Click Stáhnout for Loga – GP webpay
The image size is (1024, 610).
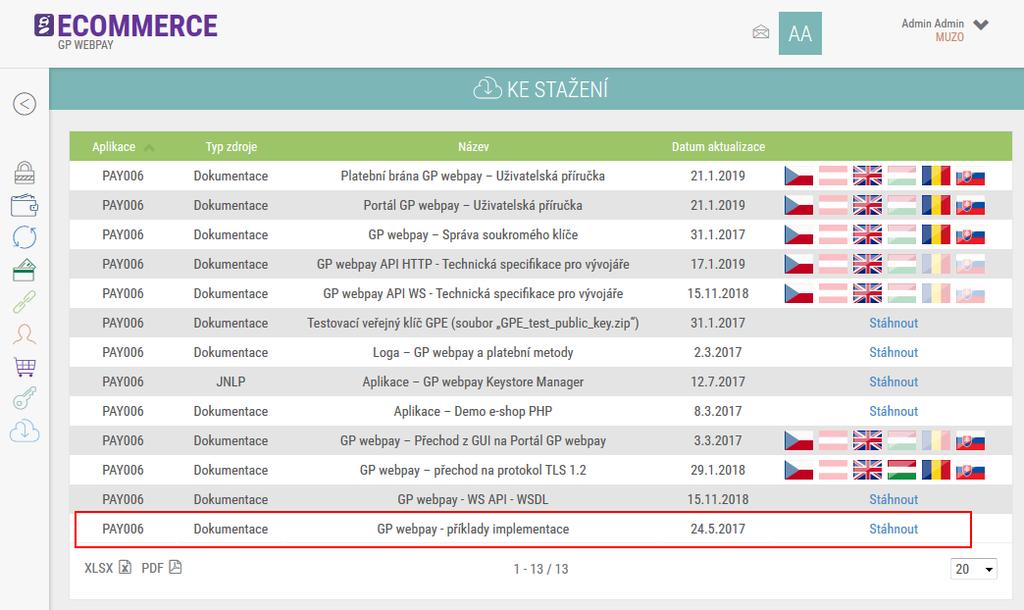[x=893, y=352]
